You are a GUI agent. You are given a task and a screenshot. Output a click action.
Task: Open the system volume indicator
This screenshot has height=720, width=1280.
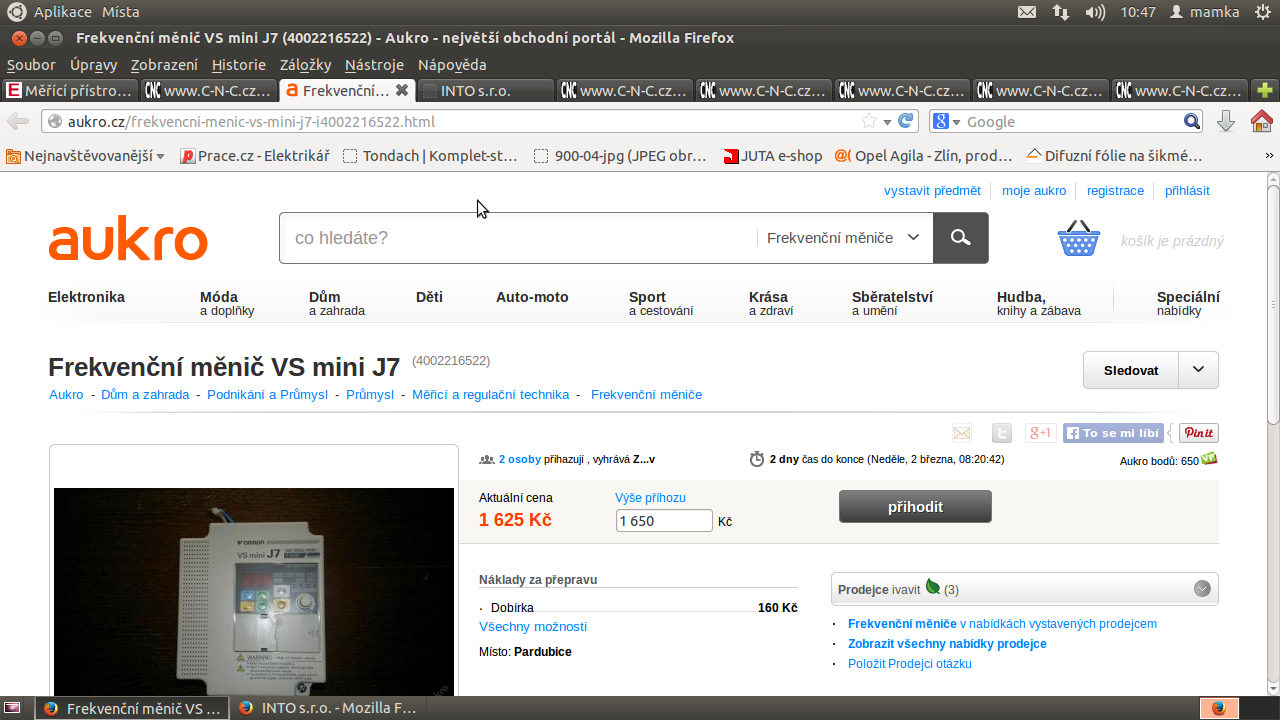1095,12
